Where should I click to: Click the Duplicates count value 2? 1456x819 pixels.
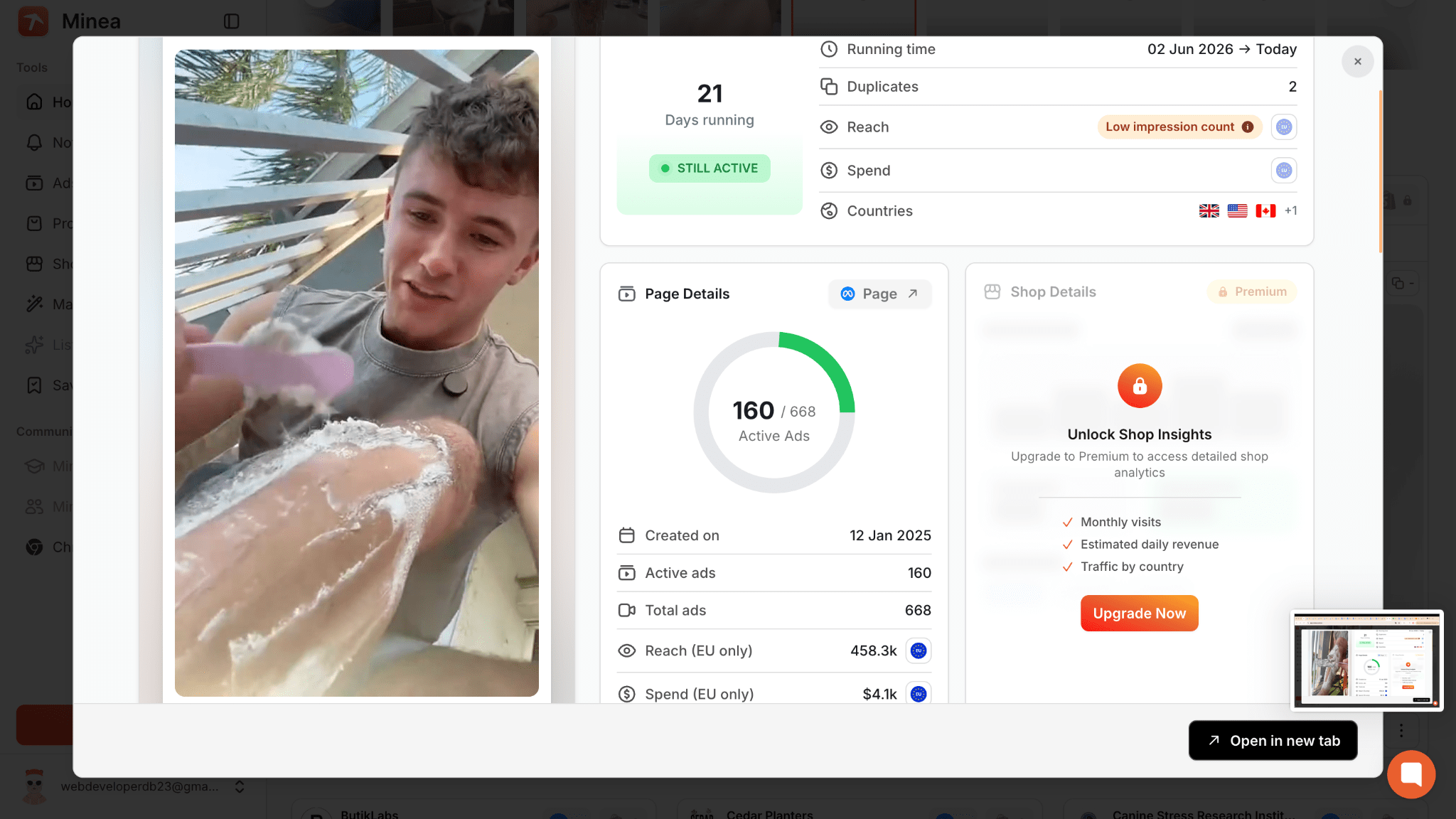pyautogui.click(x=1292, y=87)
